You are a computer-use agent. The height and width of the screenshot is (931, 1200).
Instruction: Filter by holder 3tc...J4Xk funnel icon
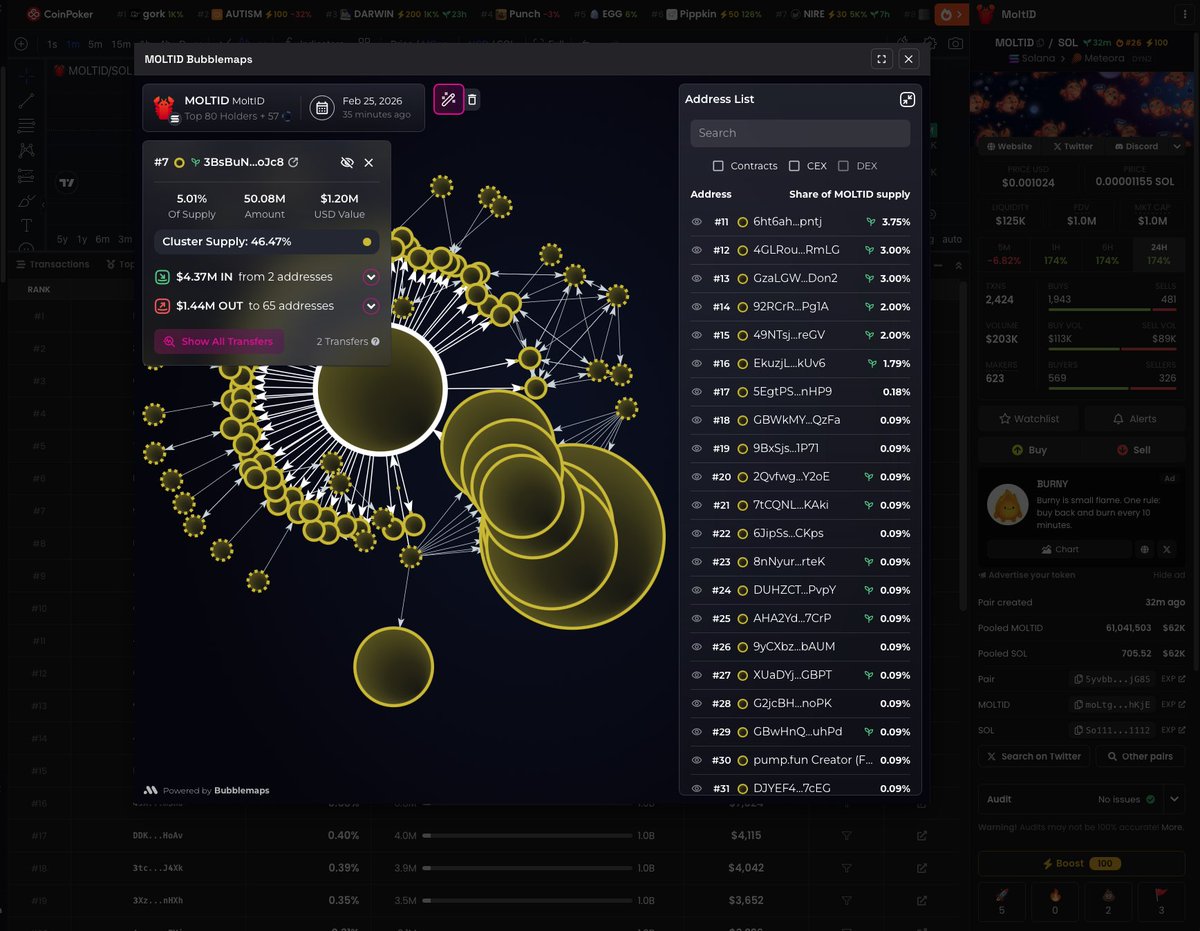click(x=846, y=868)
